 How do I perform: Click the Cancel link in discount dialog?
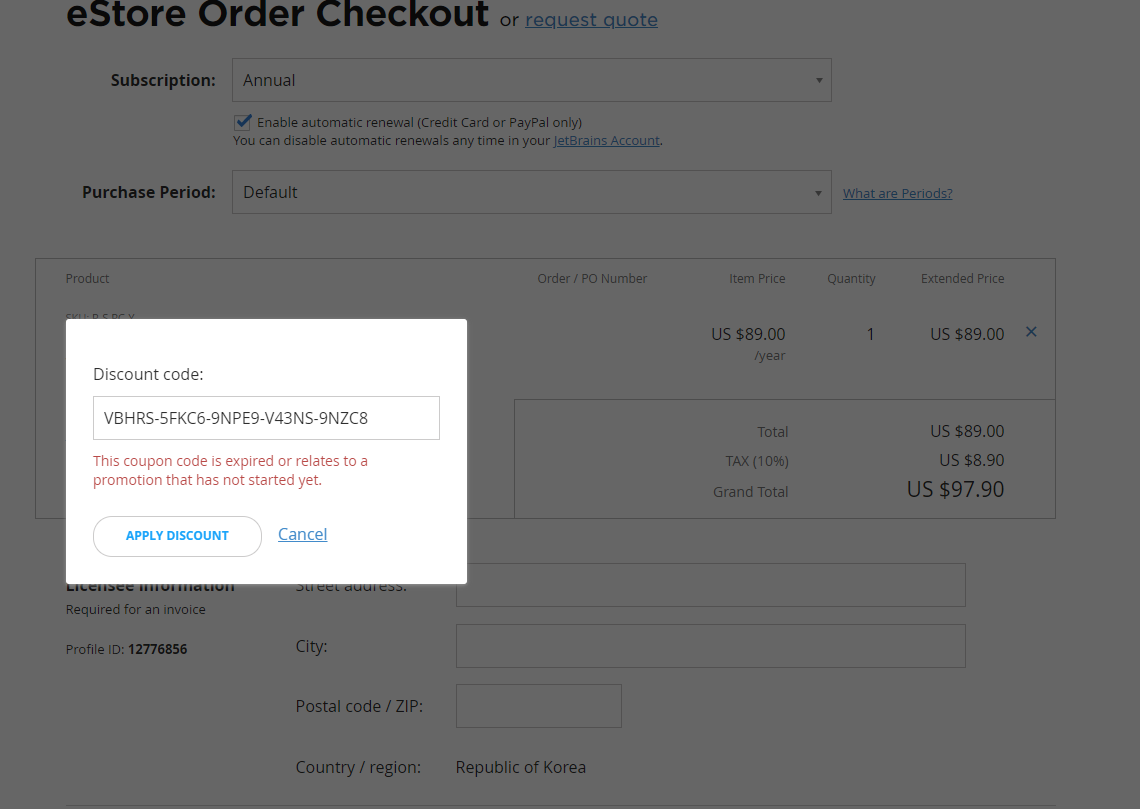[302, 534]
